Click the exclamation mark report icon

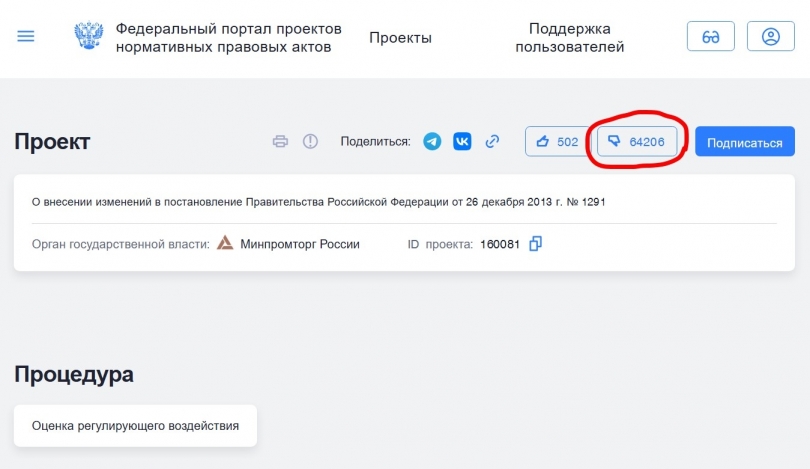pos(310,142)
